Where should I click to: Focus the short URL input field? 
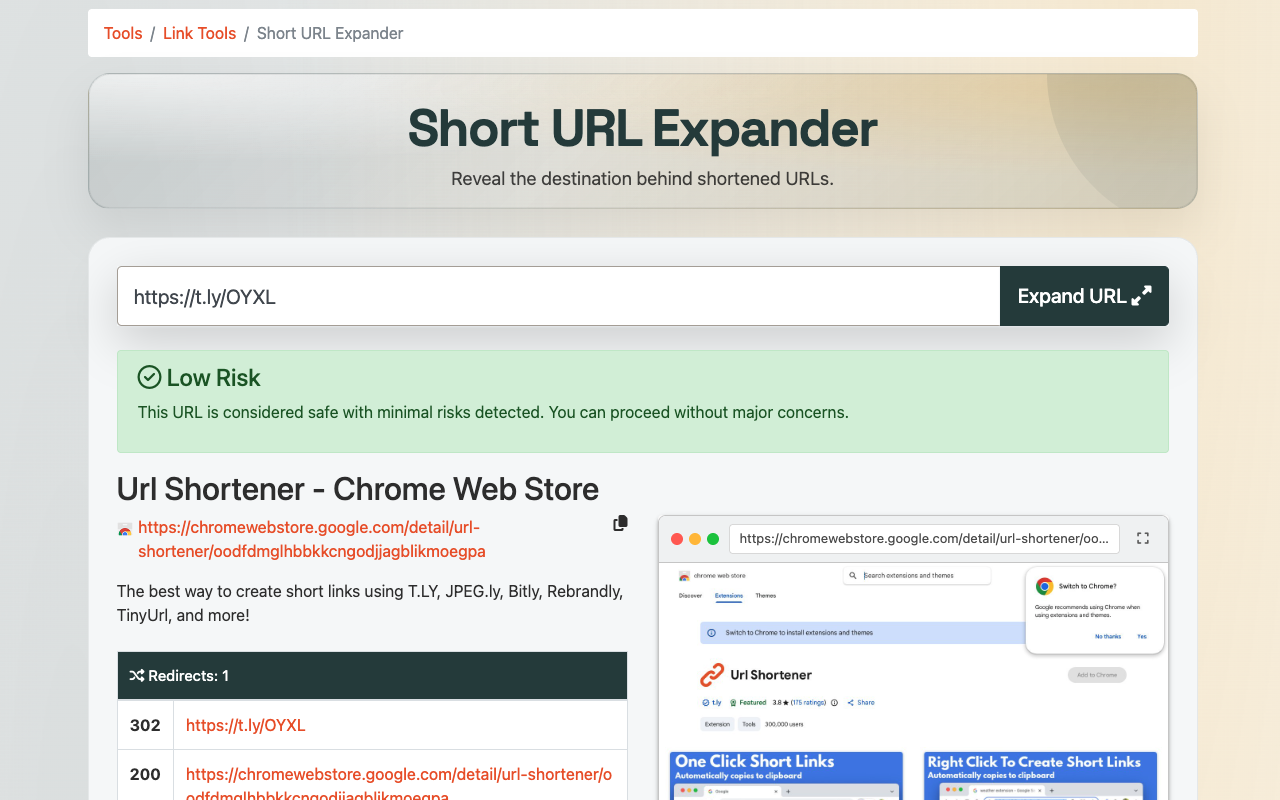(x=558, y=296)
